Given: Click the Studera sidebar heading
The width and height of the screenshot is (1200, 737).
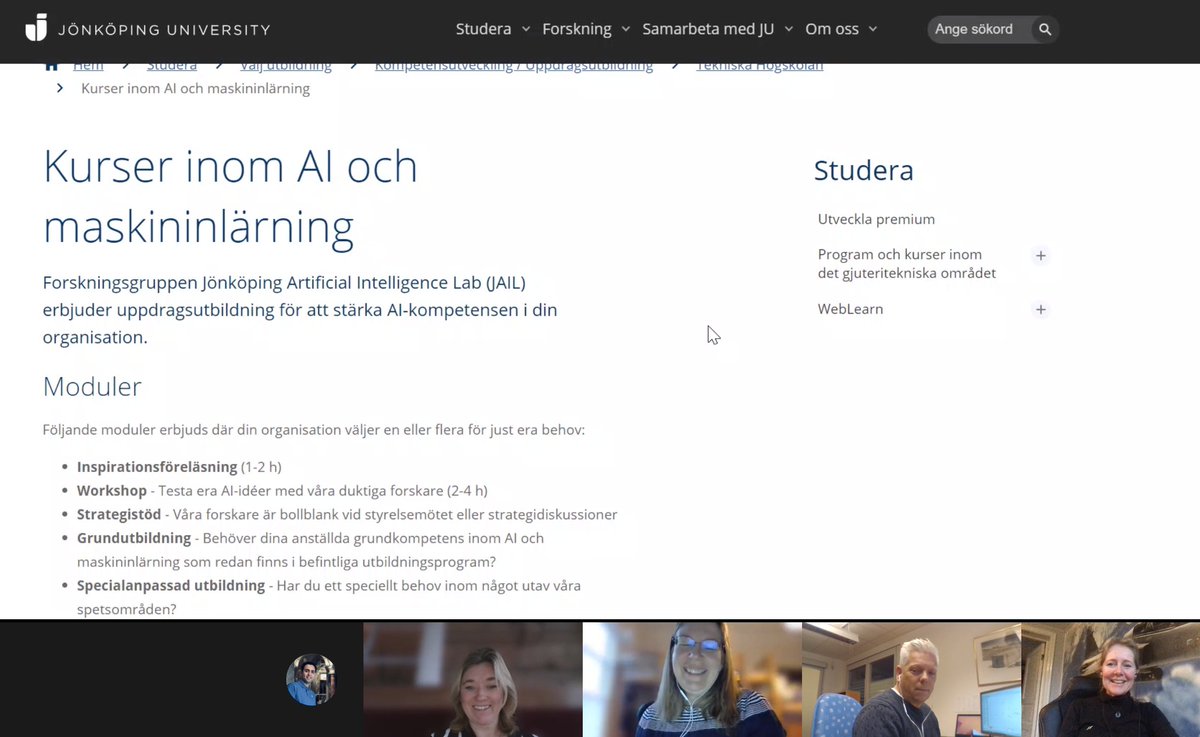Looking at the screenshot, I should pos(864,170).
